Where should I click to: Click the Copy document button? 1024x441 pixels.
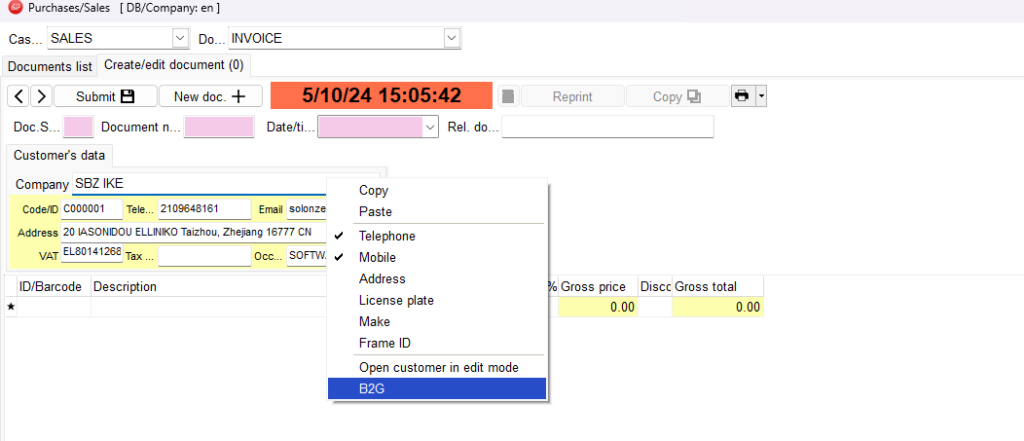(677, 97)
